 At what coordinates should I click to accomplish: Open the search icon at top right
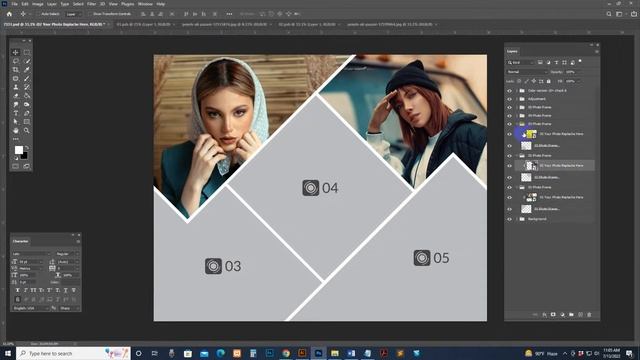(x=609, y=14)
